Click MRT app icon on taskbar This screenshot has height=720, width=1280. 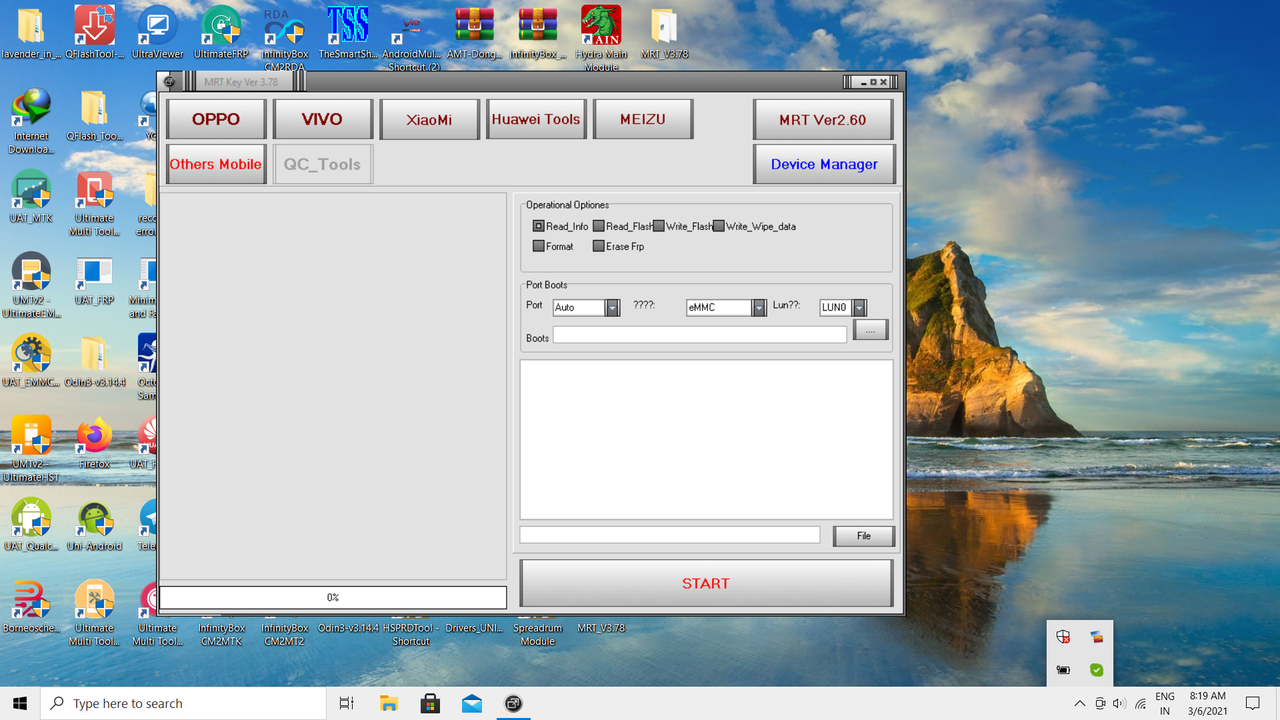point(513,703)
